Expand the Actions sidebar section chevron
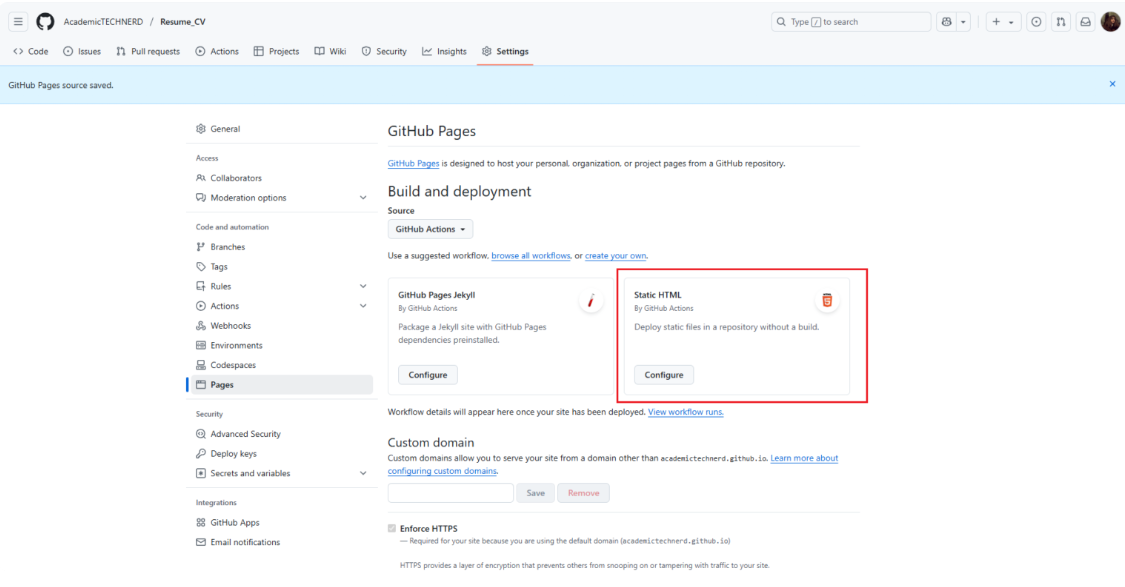Image resolution: width=1125 pixels, height=587 pixels. [363, 306]
